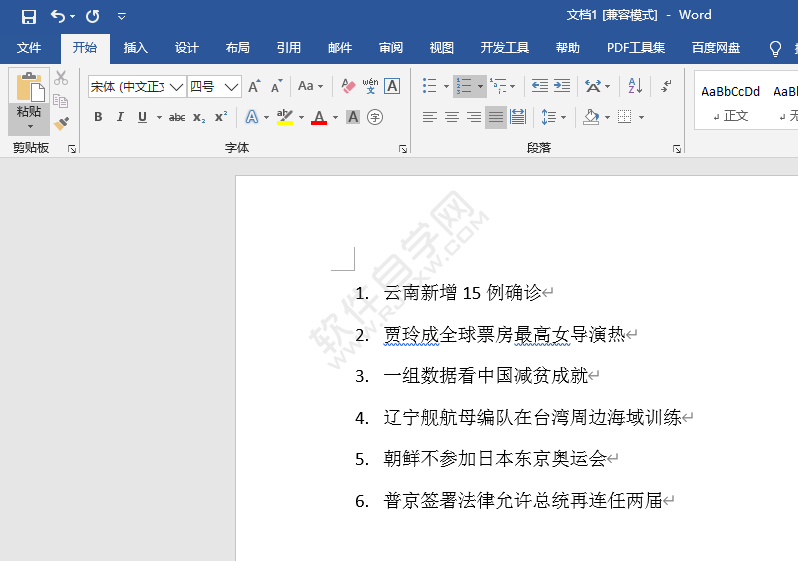Toggle numbered list formatting

click(464, 86)
